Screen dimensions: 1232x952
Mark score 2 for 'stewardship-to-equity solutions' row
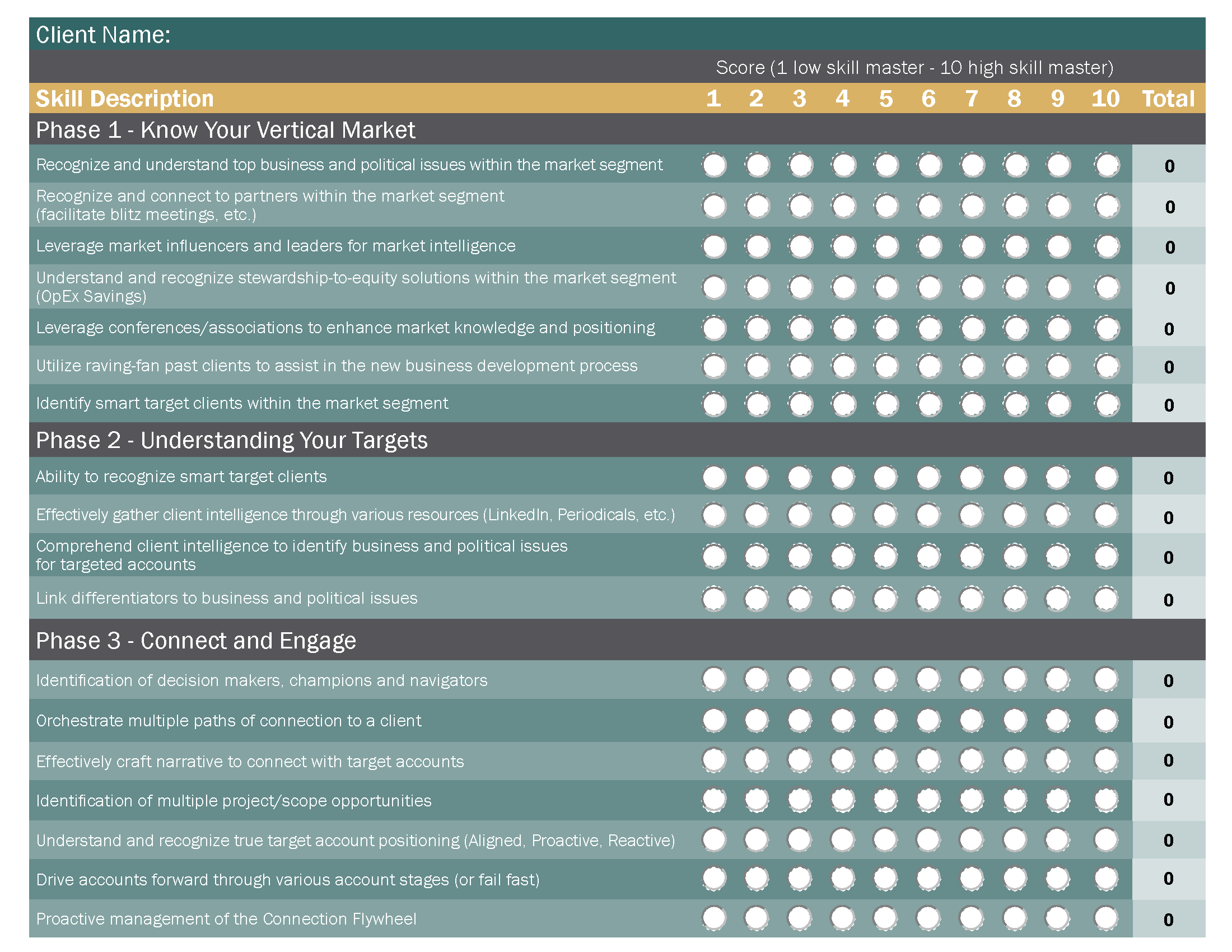click(x=757, y=287)
